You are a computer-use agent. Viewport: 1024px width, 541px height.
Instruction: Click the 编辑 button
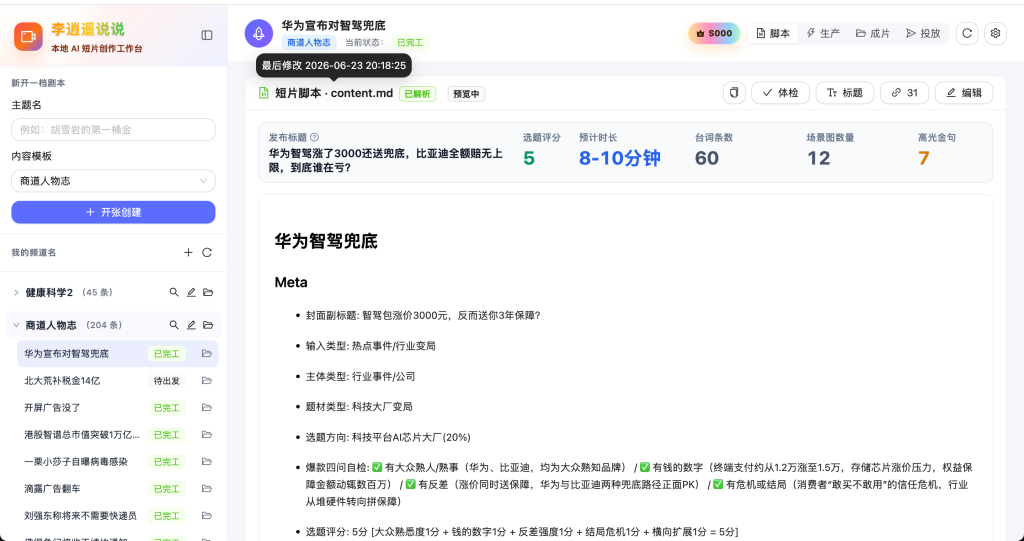pyautogui.click(x=964, y=93)
